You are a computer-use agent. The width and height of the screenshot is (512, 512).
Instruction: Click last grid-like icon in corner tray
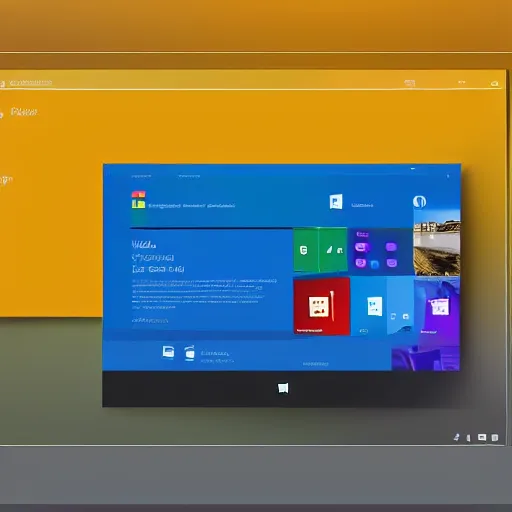495,437
